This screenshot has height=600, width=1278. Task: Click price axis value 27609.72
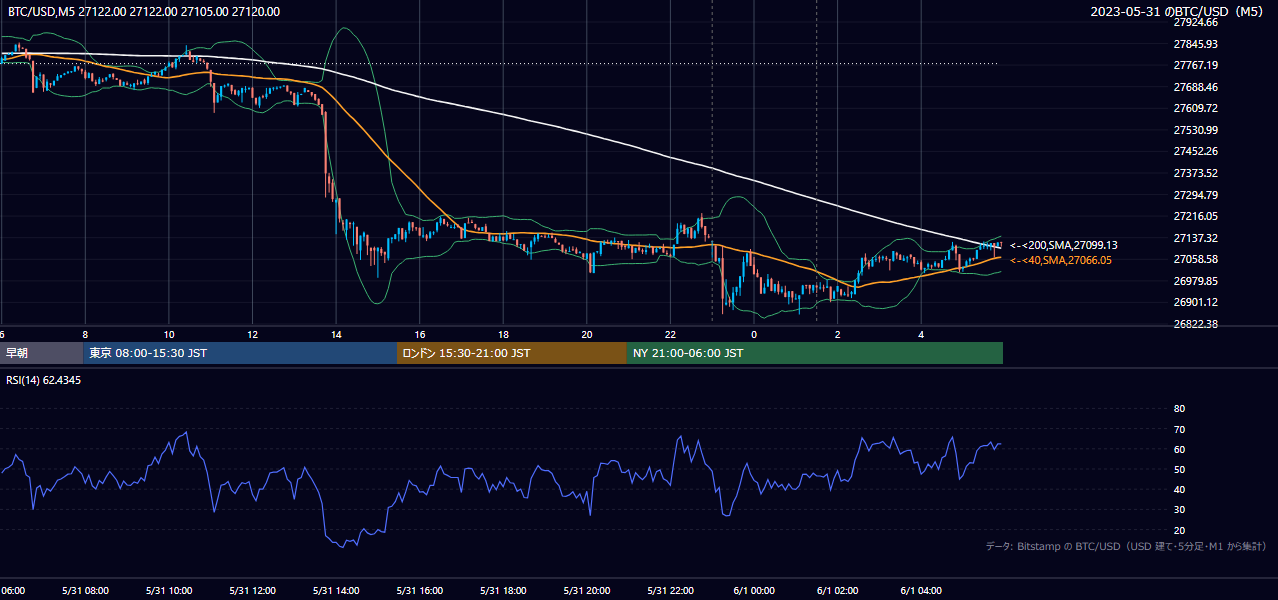[1195, 108]
